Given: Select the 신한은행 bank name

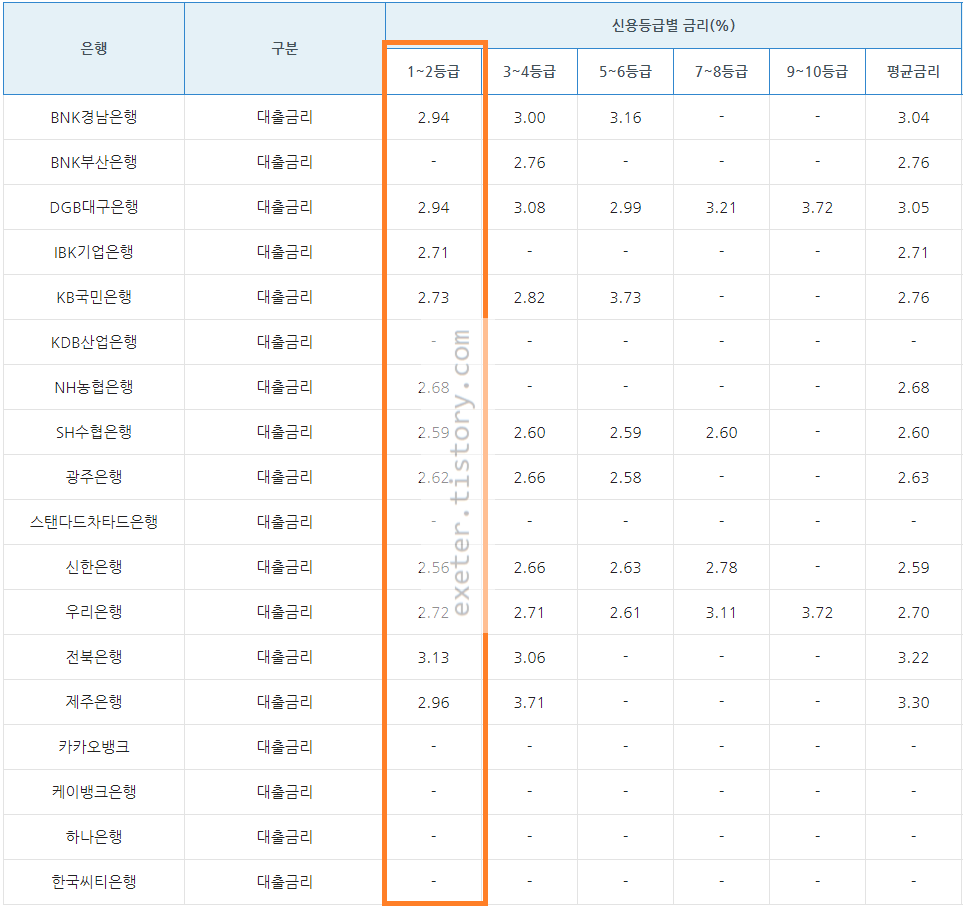Looking at the screenshot, I should [94, 567].
